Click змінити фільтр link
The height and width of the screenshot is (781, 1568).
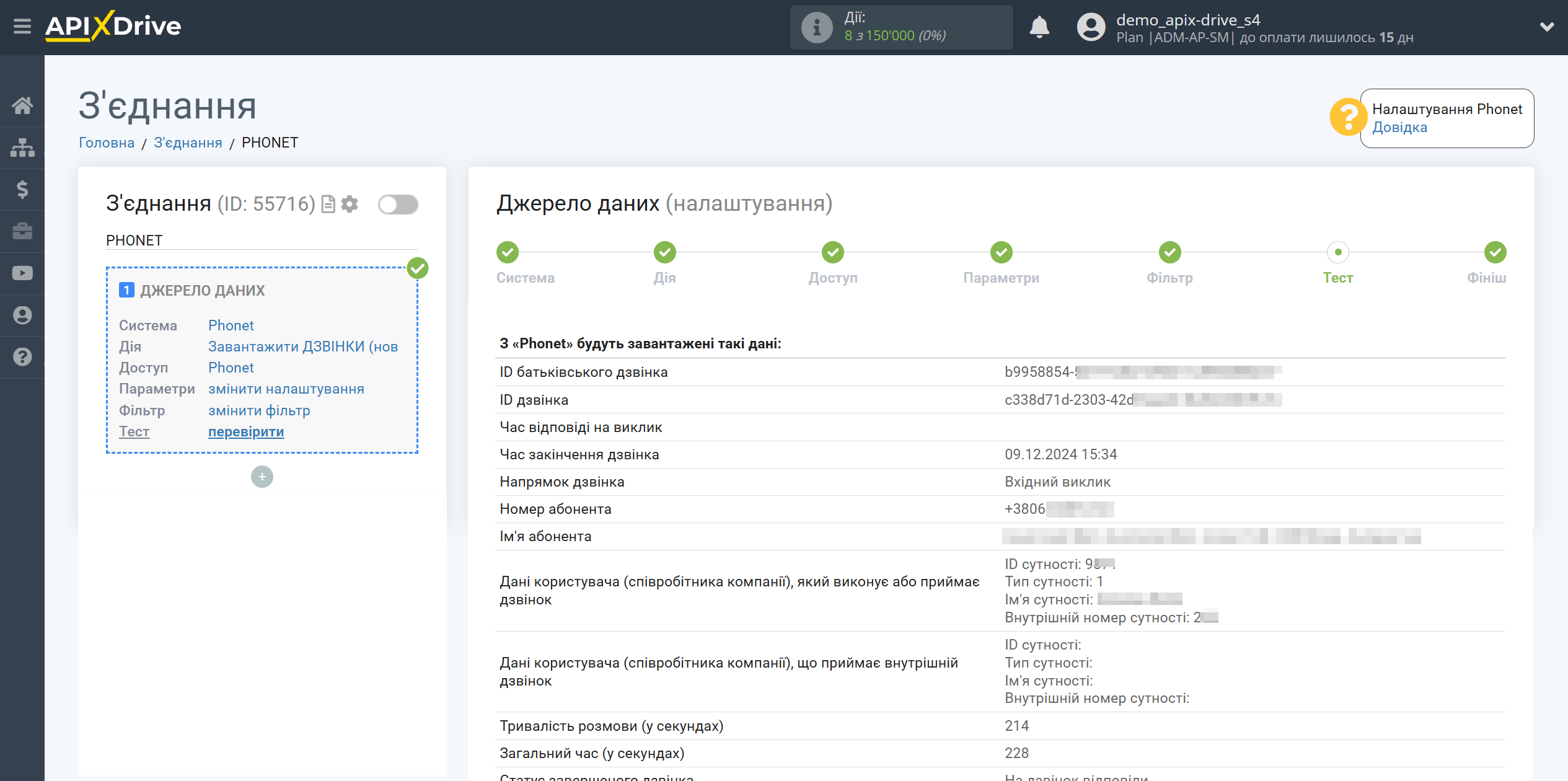pyautogui.click(x=259, y=410)
